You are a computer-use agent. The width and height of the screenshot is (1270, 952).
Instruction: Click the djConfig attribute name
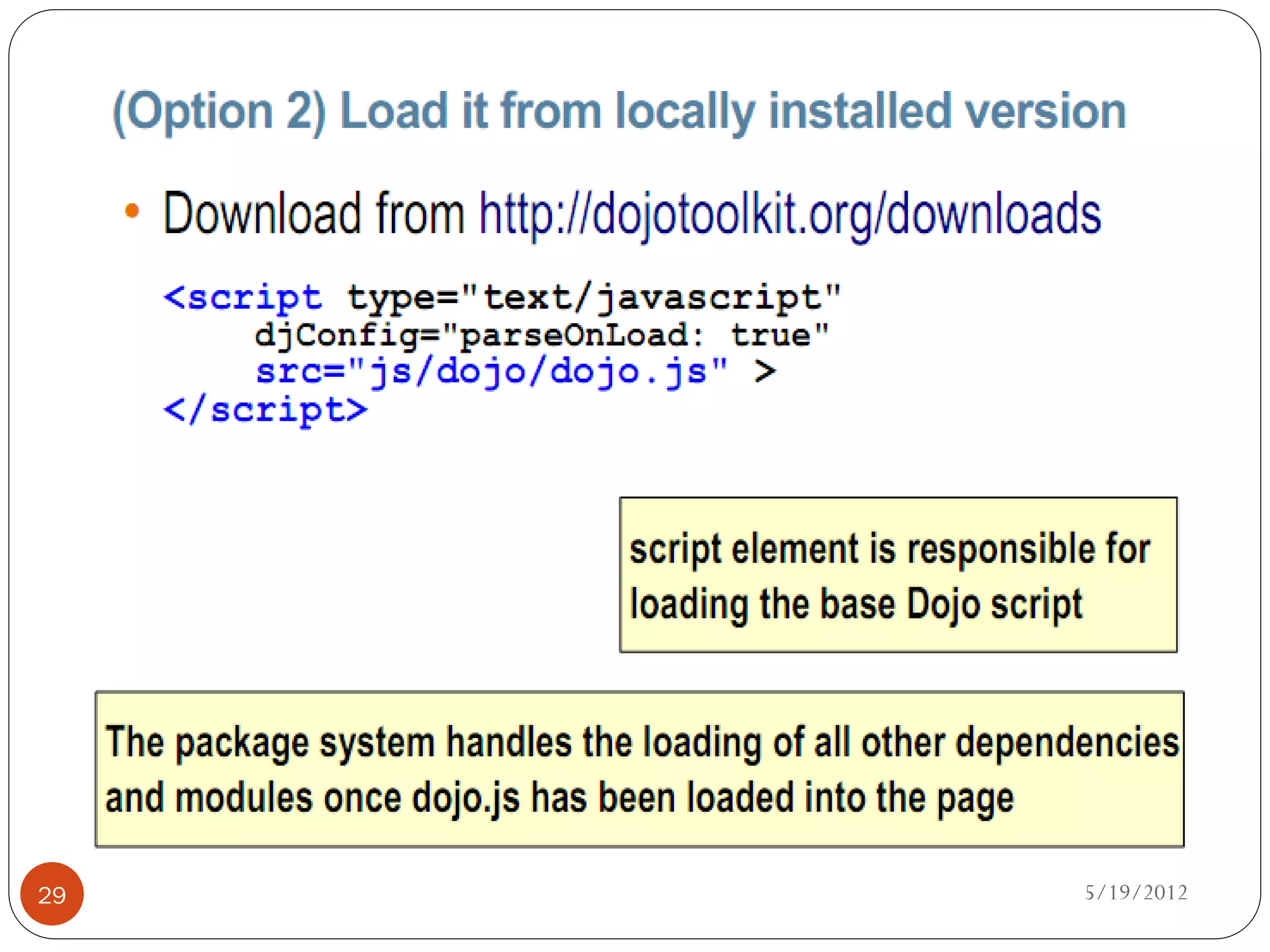[335, 335]
